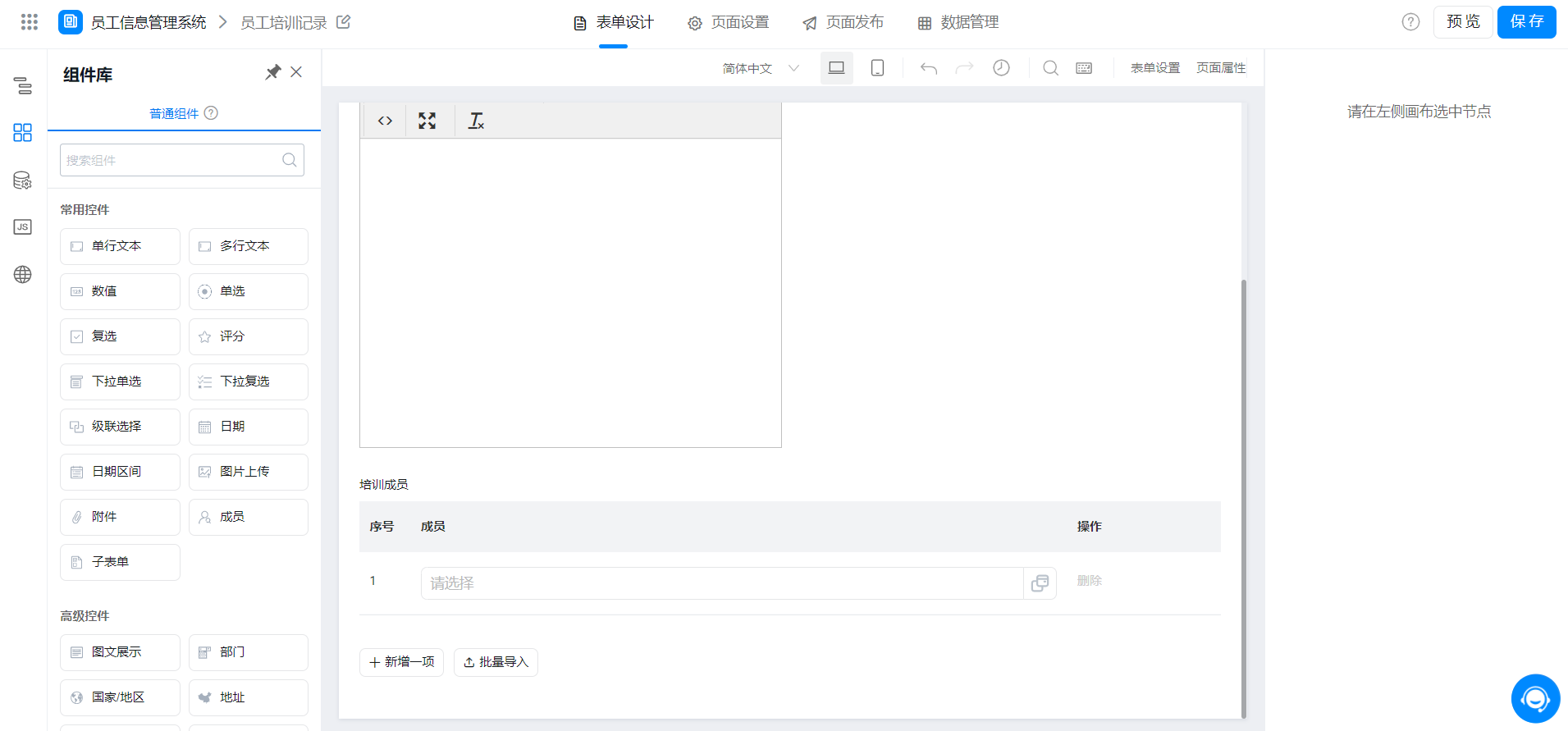Open the history clock icon
This screenshot has width=1568, height=731.
click(x=1001, y=68)
